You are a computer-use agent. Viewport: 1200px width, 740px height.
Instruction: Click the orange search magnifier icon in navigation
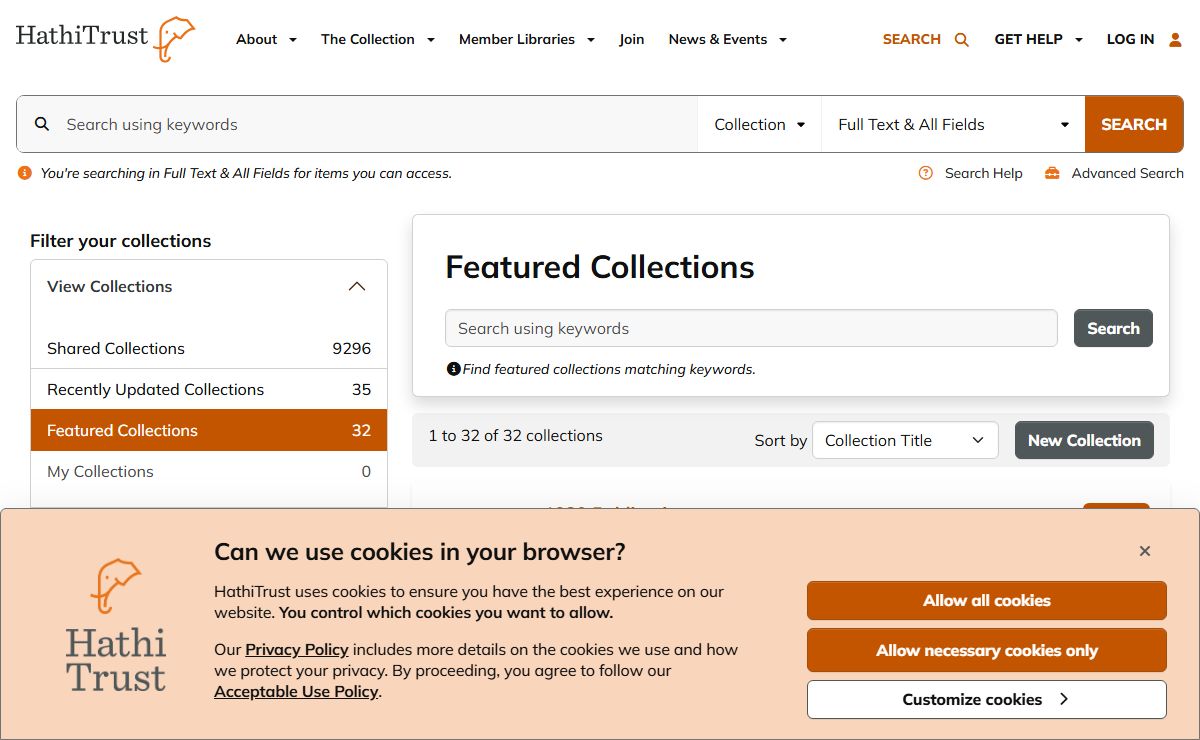point(962,40)
